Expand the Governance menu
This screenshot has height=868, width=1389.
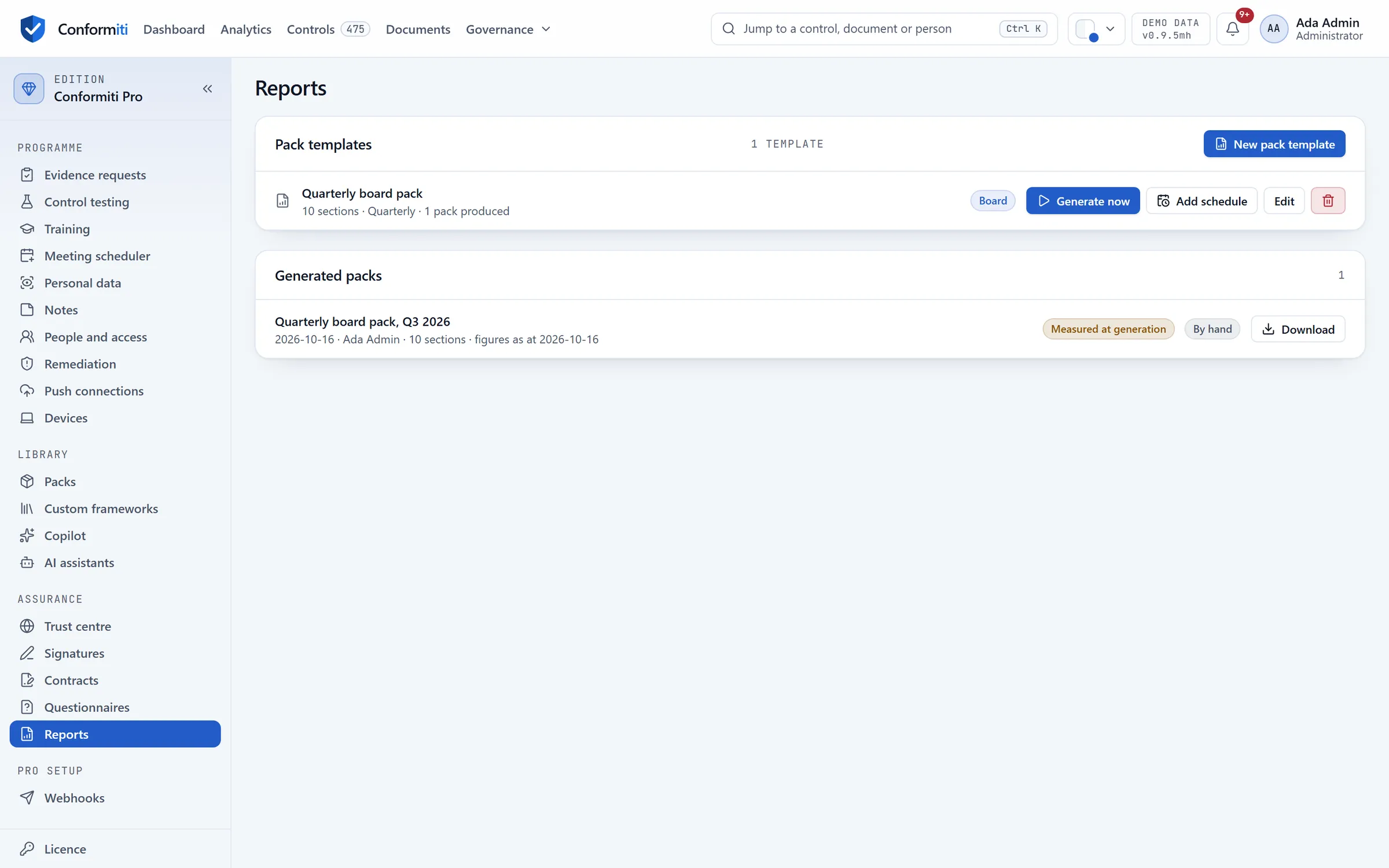point(508,29)
